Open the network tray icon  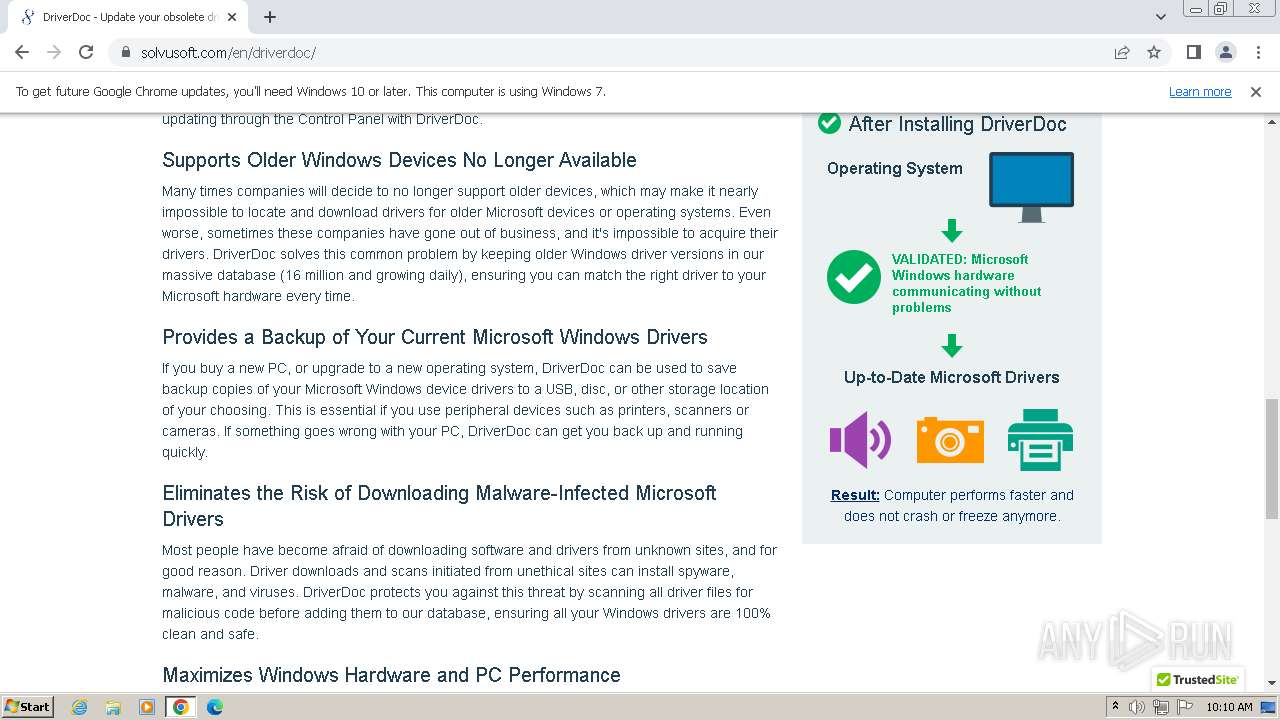coord(1160,707)
